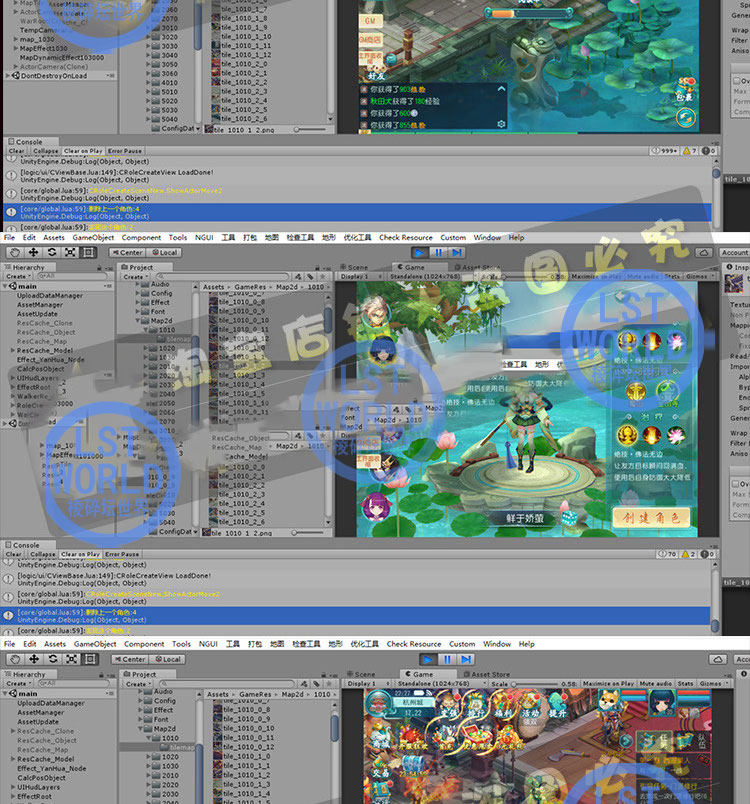Select the Move tool in middle editor toolbar
The width and height of the screenshot is (750, 804).
(33, 252)
